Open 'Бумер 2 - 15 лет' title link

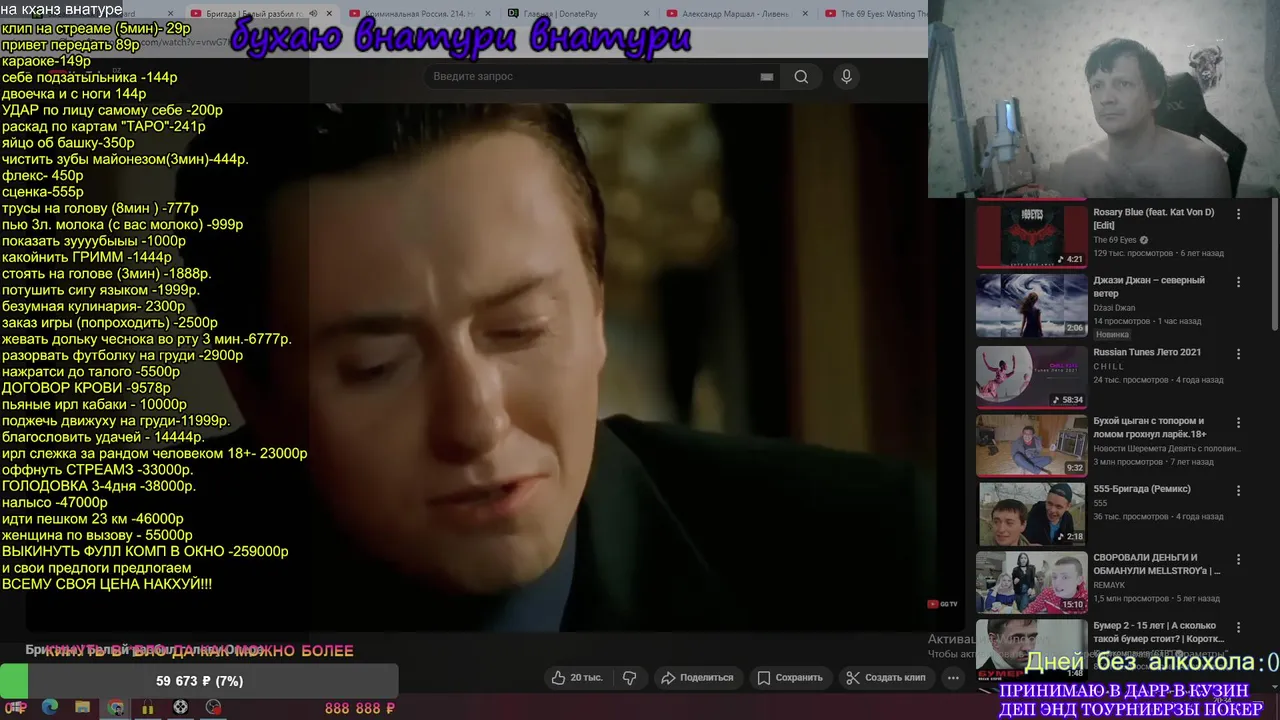[1158, 632]
